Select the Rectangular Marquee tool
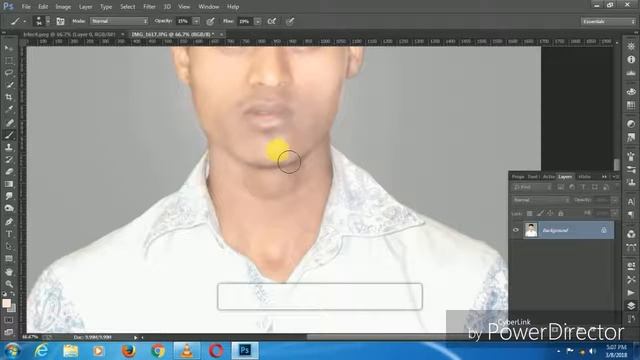This screenshot has height=360, width=640. pos(9,60)
